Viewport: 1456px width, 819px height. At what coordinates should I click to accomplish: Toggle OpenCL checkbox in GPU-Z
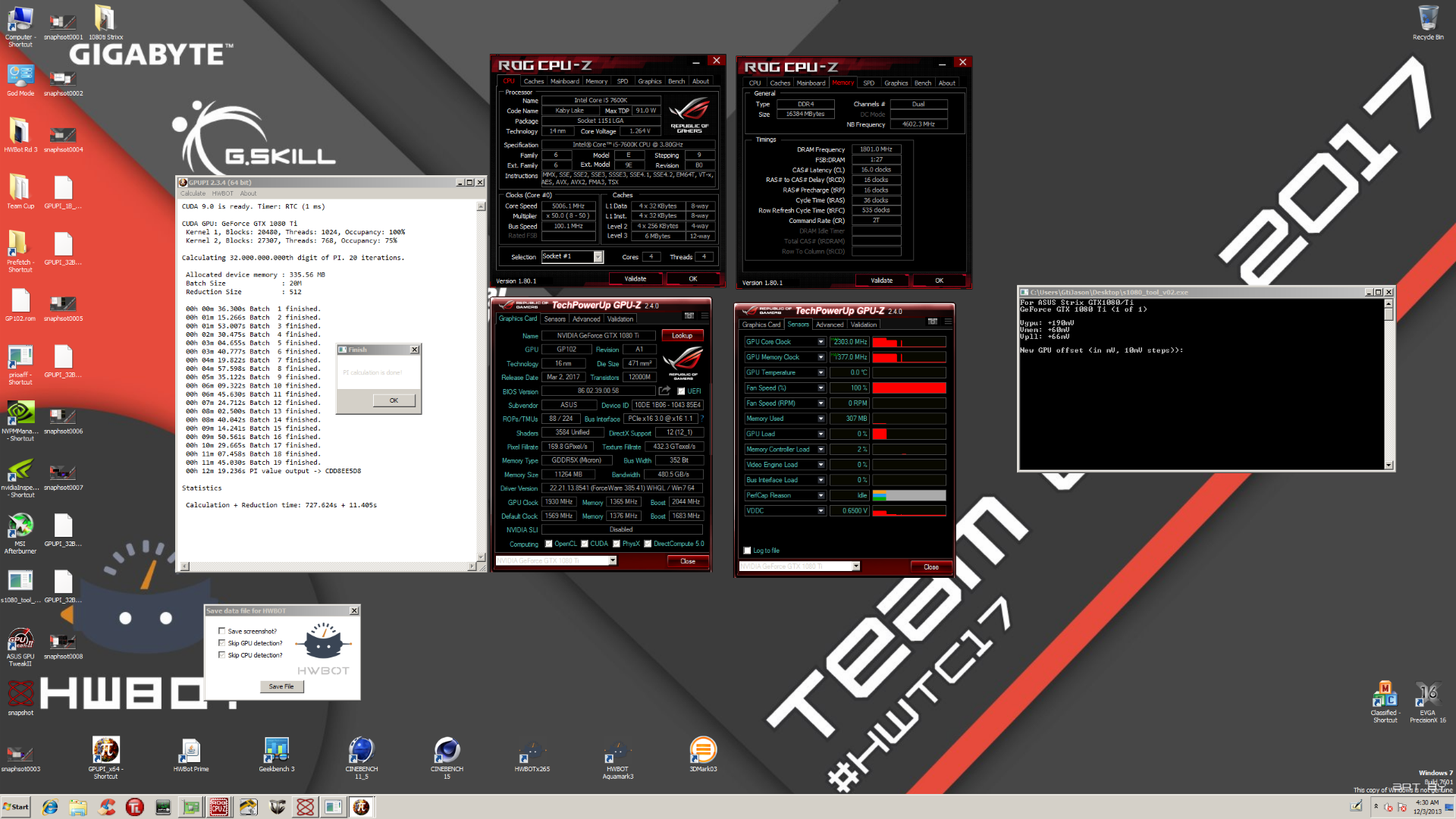point(548,544)
